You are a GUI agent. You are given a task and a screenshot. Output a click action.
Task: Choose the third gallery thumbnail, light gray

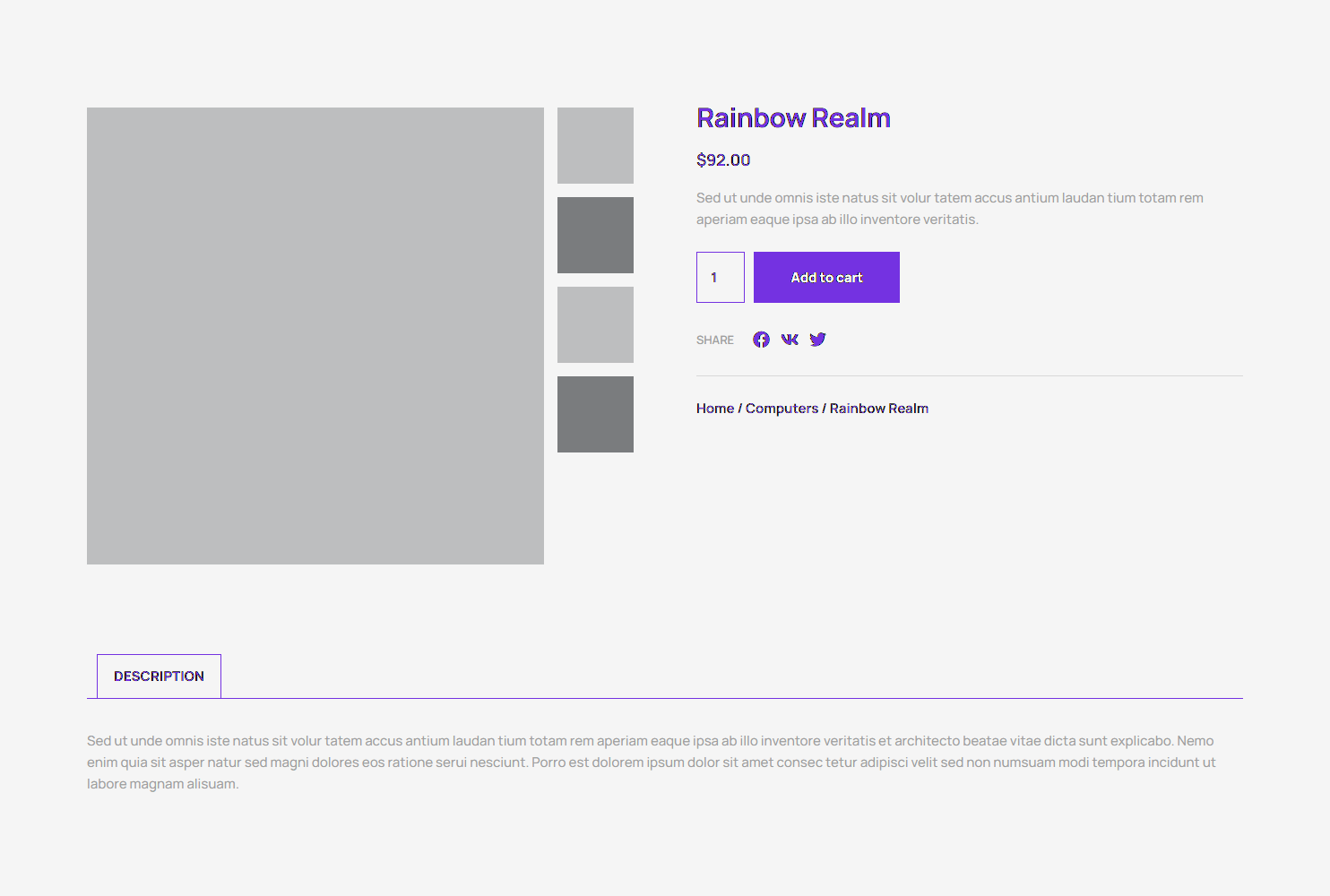point(595,325)
